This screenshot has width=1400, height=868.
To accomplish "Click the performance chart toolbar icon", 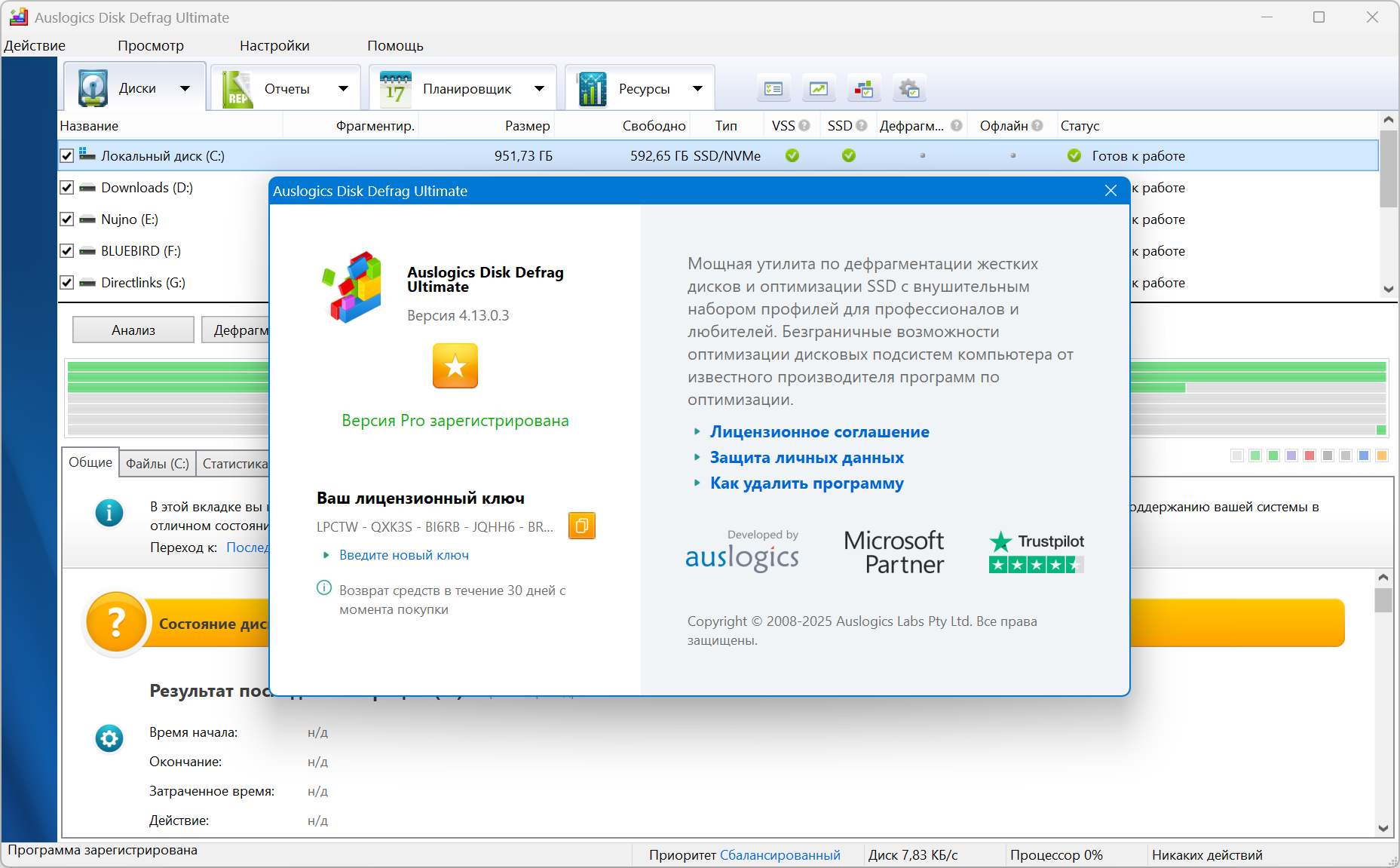I will pyautogui.click(x=818, y=89).
